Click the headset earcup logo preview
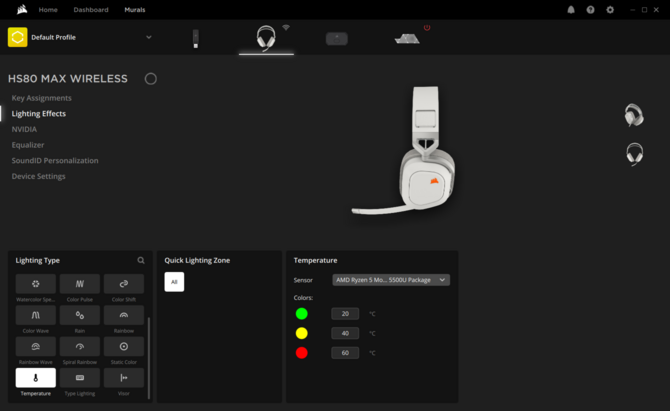 tap(434, 181)
